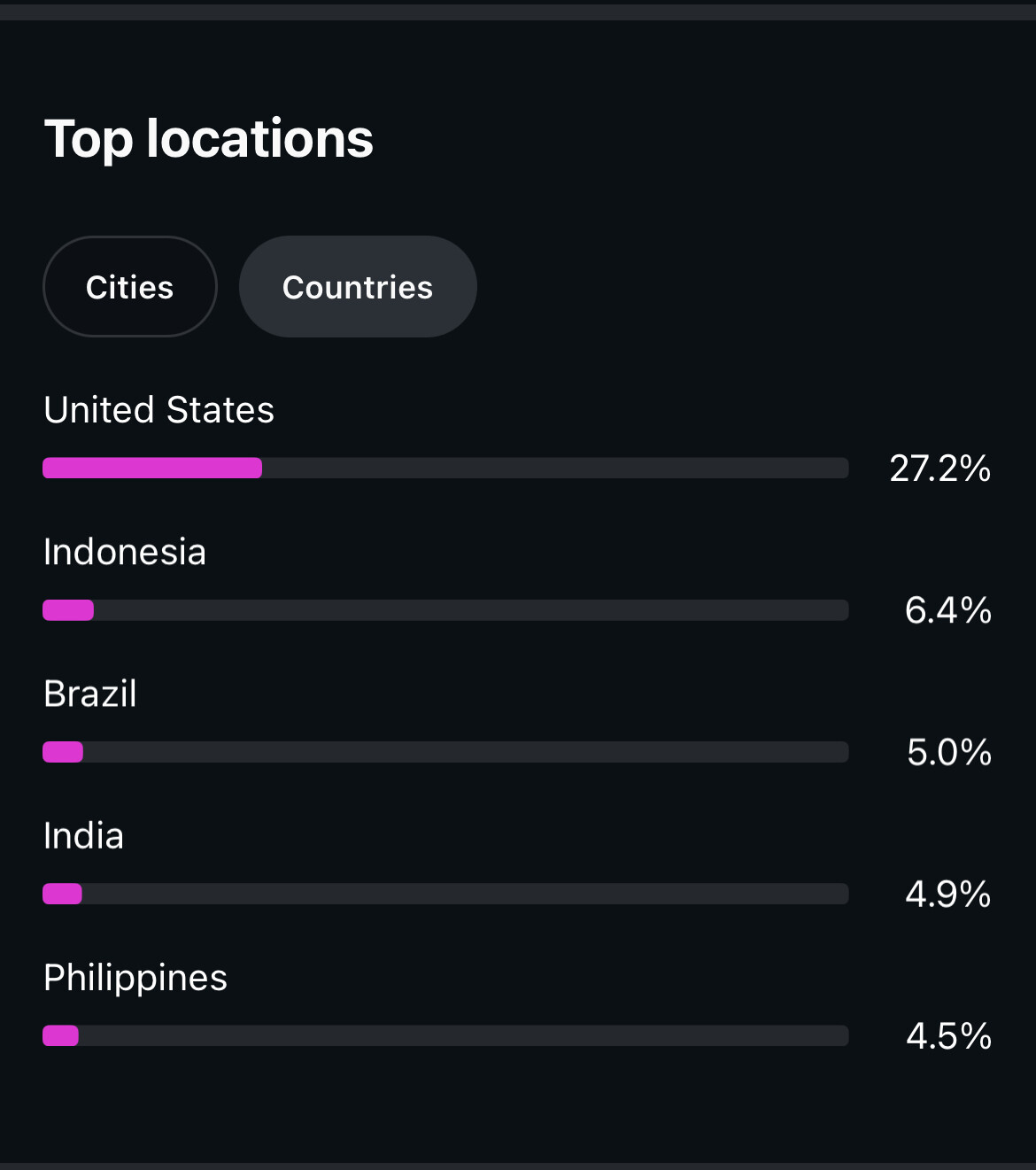
Task: Select the Philippines country label
Action: coord(135,978)
